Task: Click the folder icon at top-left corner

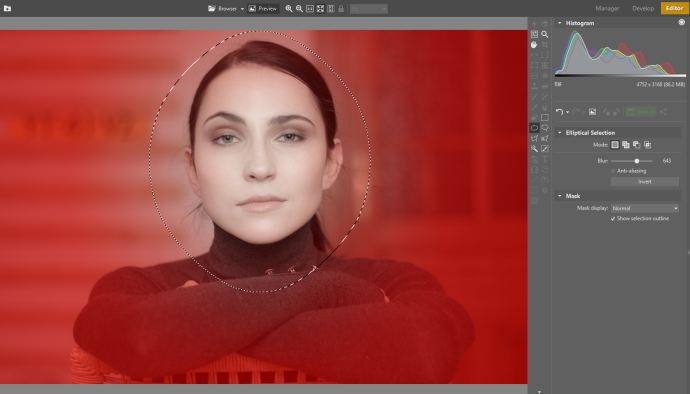Action: pyautogui.click(x=7, y=8)
